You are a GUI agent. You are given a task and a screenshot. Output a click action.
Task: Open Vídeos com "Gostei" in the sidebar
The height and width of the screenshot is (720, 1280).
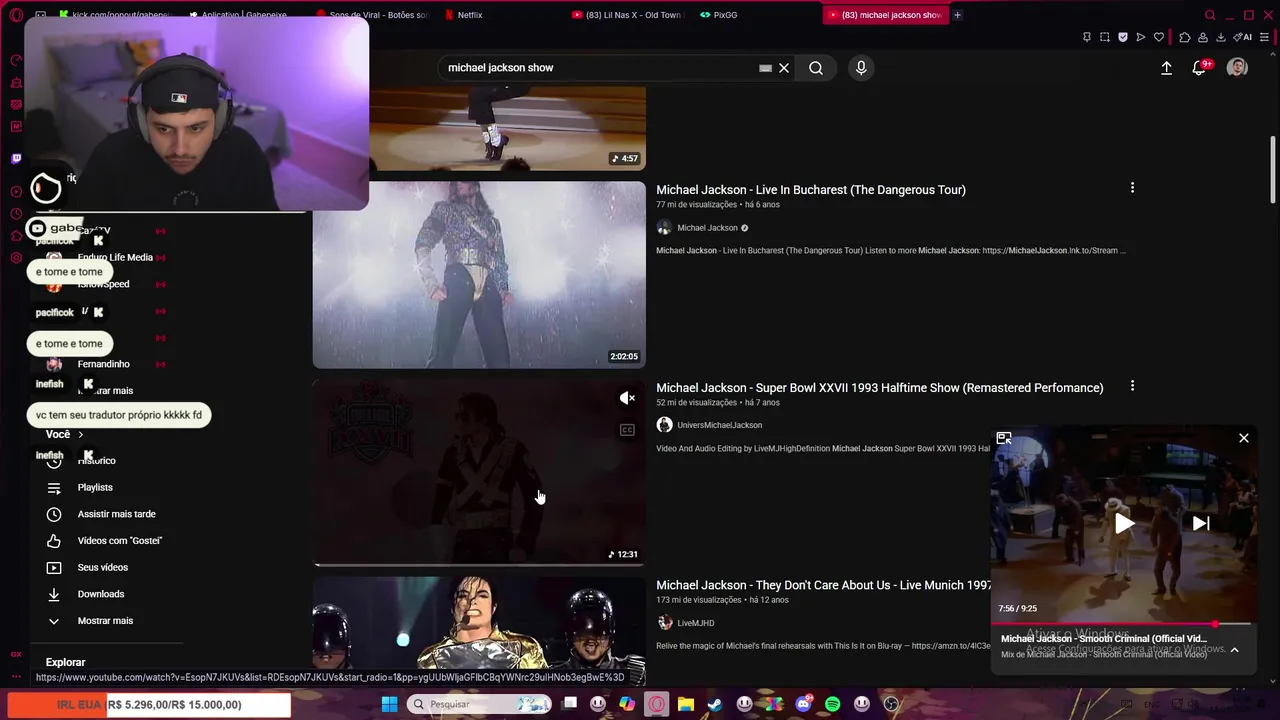click(x=119, y=541)
